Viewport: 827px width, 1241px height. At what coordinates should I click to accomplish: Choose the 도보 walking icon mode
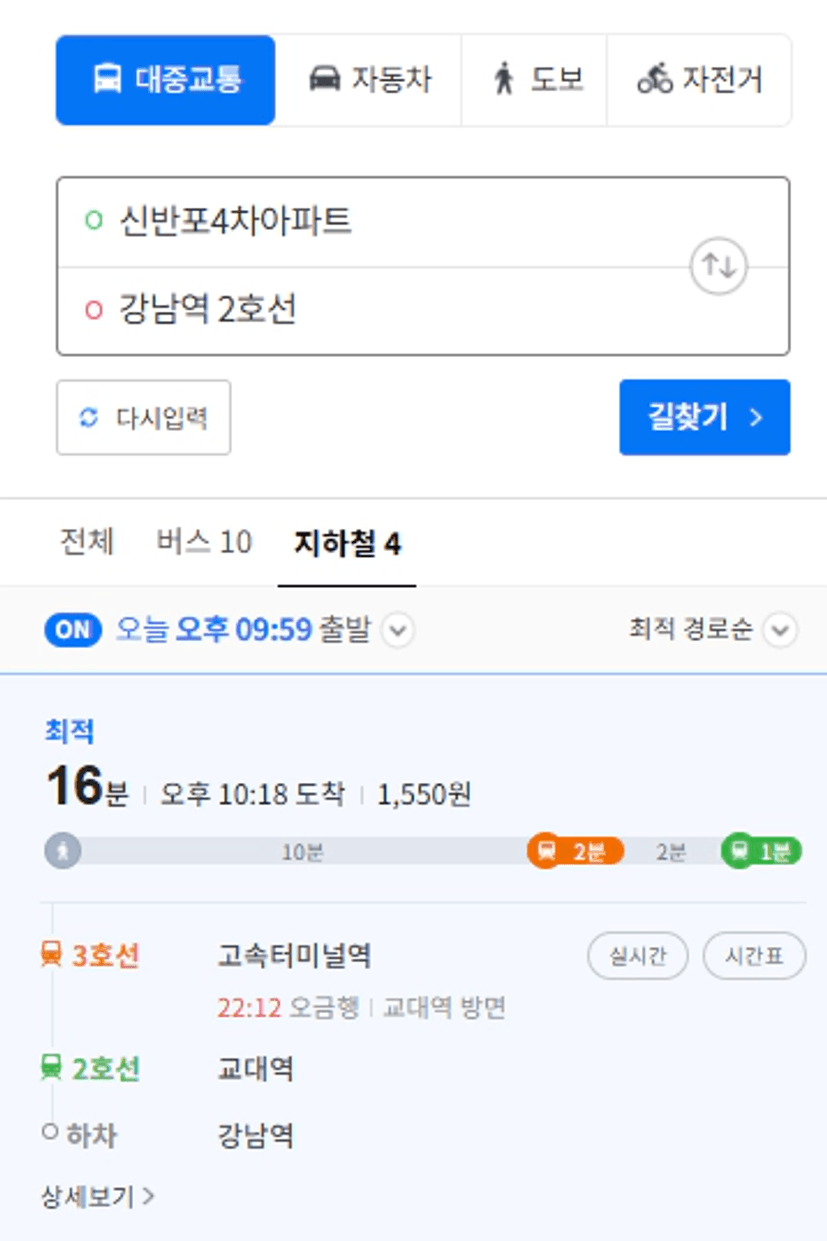tap(504, 79)
